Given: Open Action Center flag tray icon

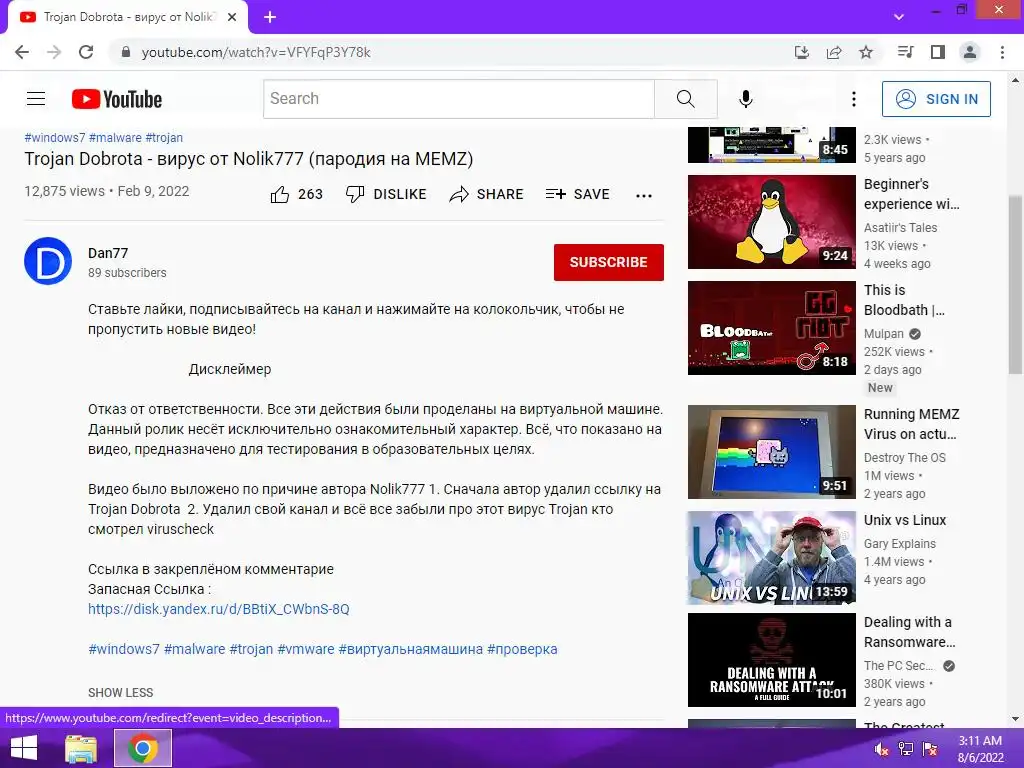Looking at the screenshot, I should point(930,749).
